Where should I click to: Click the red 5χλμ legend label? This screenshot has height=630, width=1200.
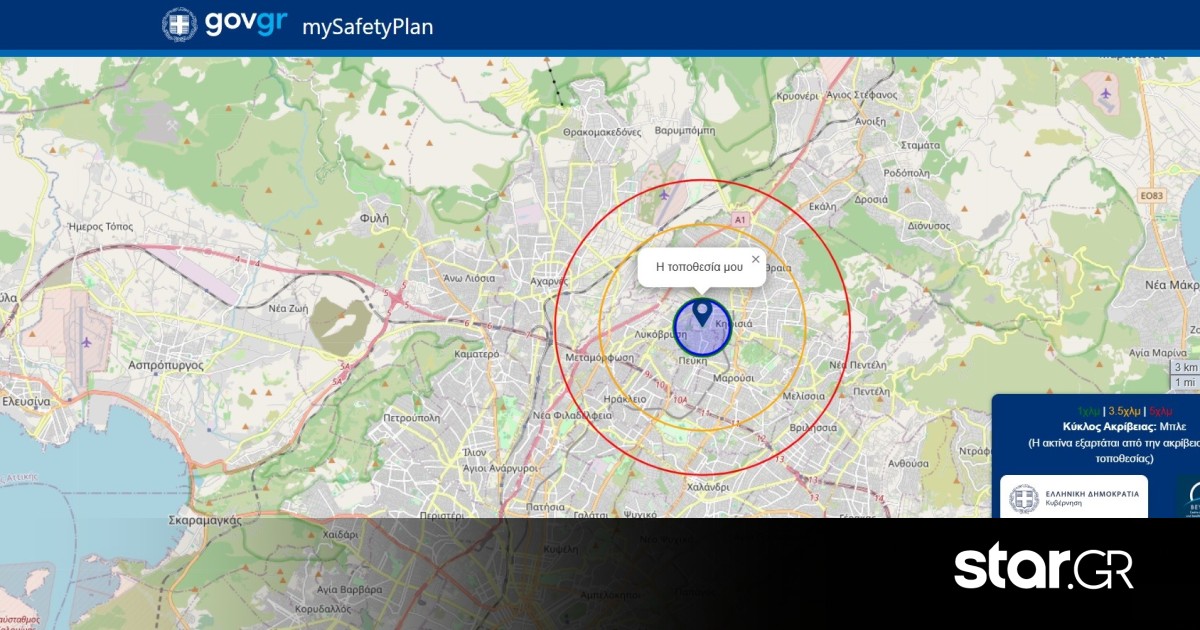(1161, 411)
